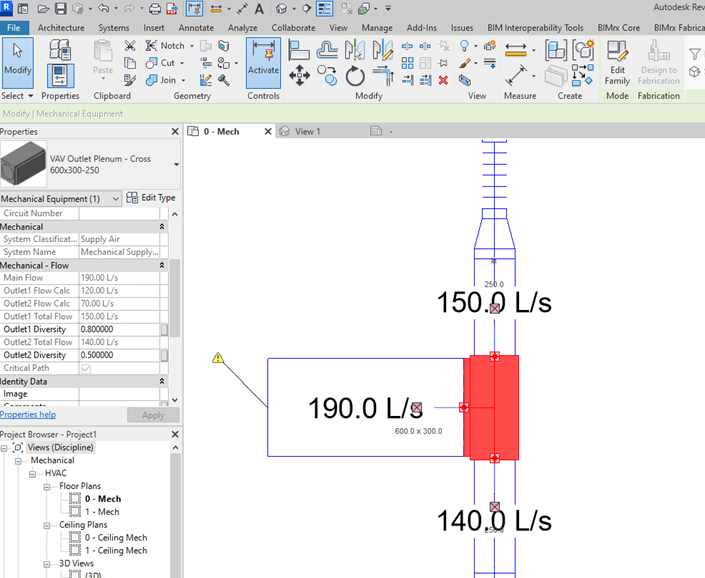Click the Measure Between Two References icon
Image resolution: width=705 pixels, height=578 pixels.
pos(516,49)
